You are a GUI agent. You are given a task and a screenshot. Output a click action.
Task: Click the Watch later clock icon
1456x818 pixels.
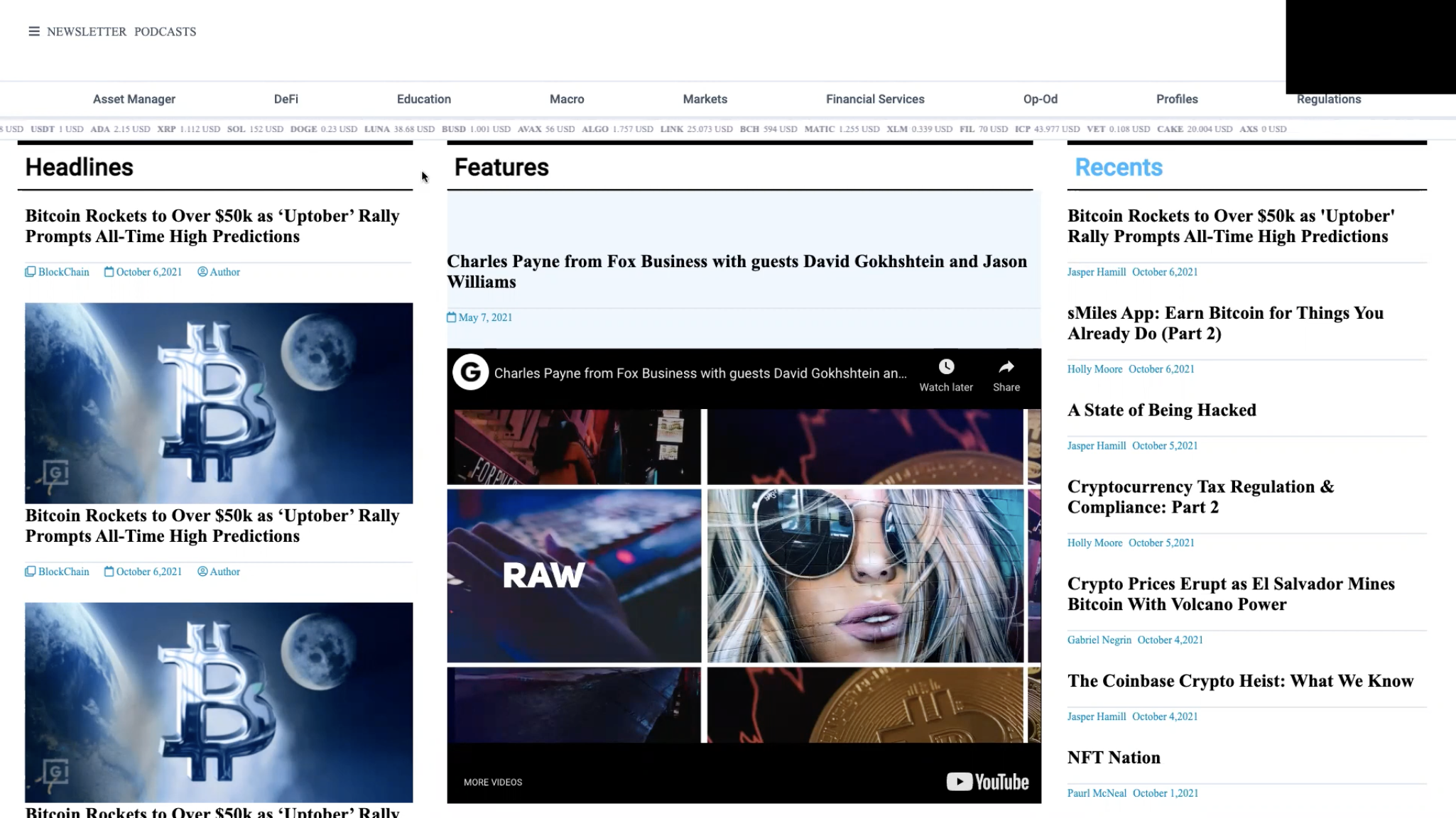(946, 367)
